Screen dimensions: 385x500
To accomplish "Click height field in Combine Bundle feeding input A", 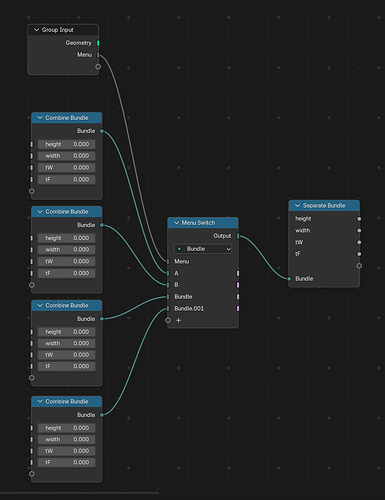I will pos(66,144).
